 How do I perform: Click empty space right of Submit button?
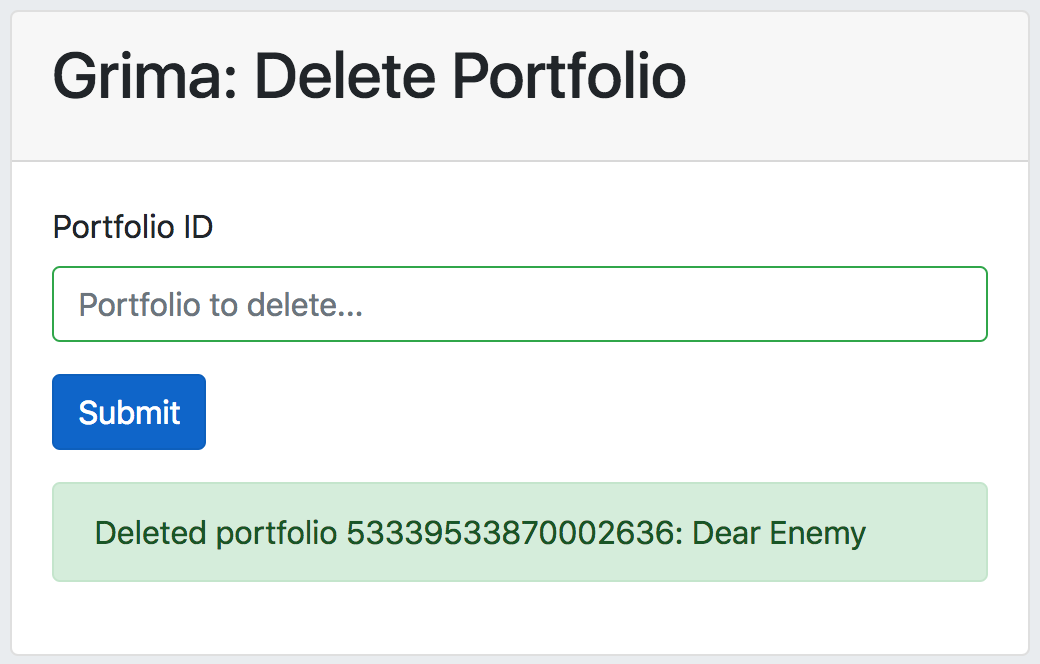coord(600,412)
